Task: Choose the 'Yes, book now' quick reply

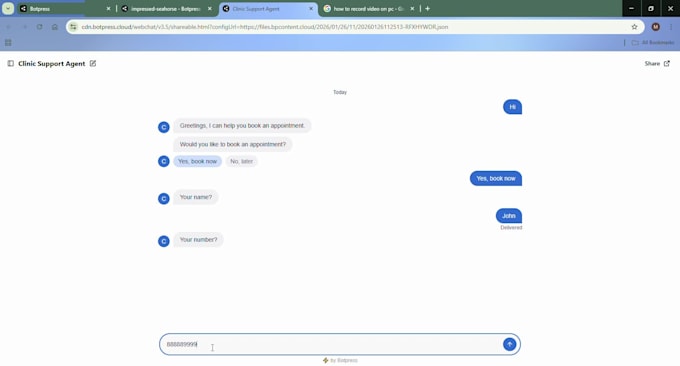Action: coord(197,161)
